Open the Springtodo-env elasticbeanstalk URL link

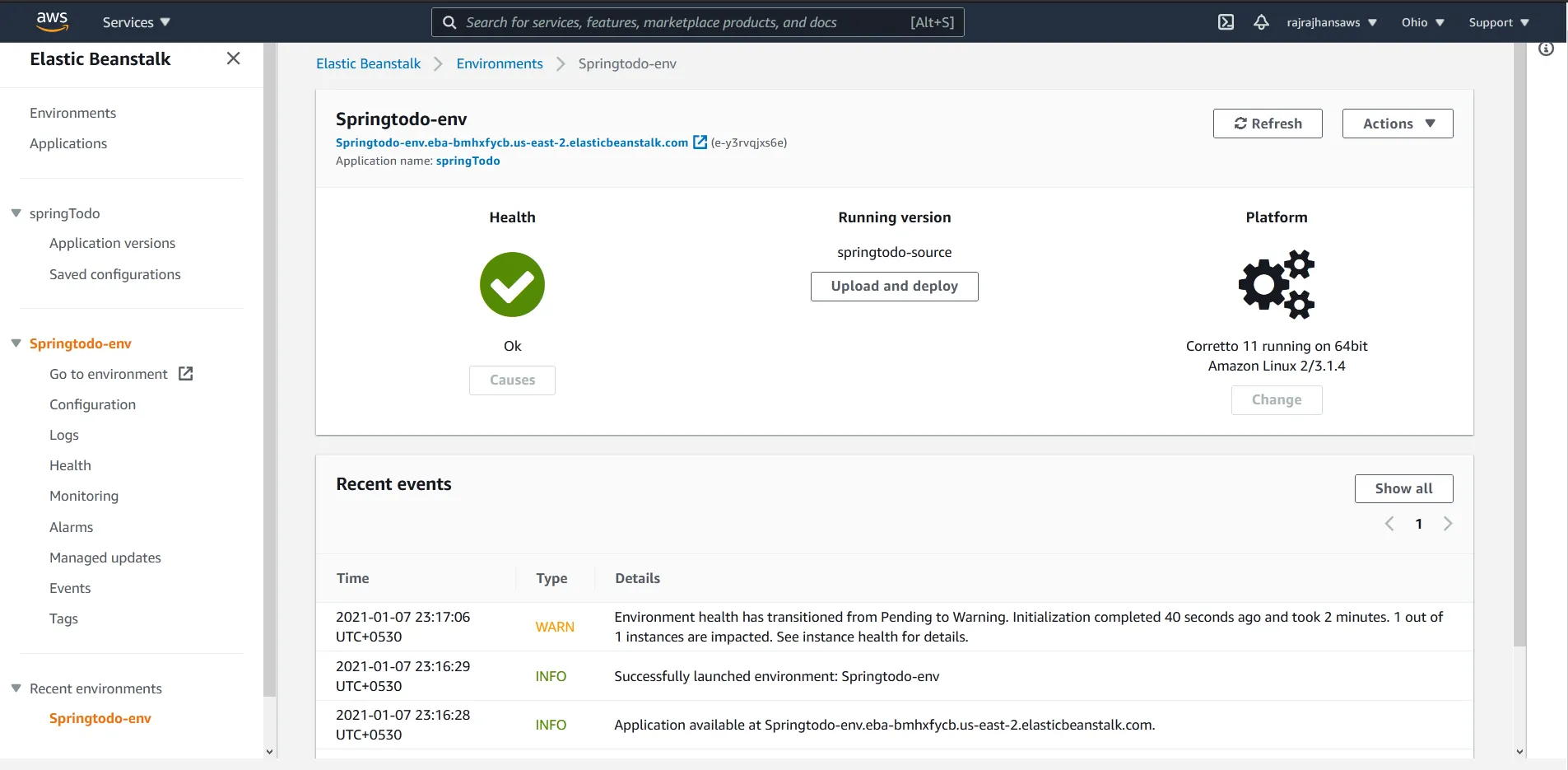(511, 142)
